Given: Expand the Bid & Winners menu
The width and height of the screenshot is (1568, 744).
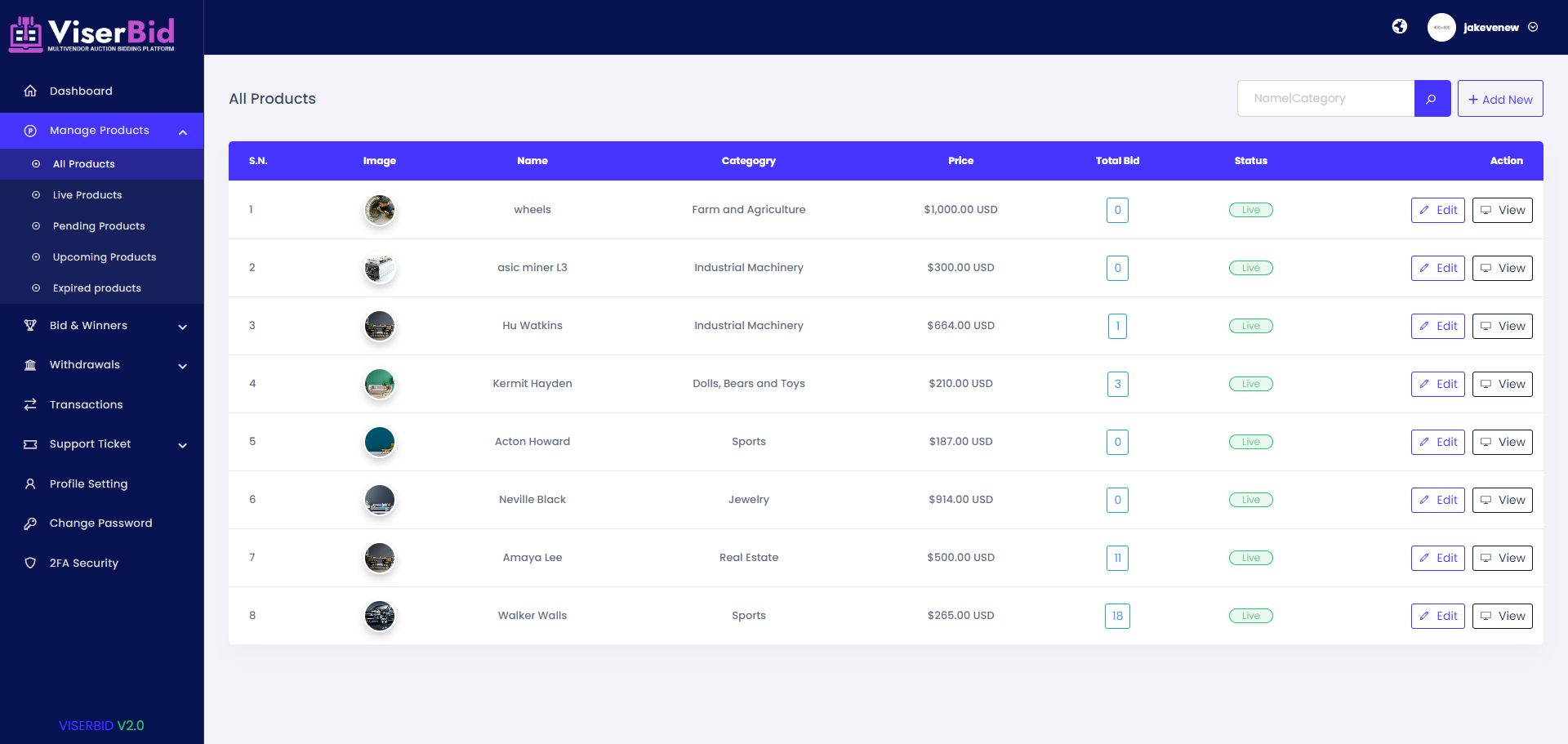Looking at the screenshot, I should click(x=101, y=326).
